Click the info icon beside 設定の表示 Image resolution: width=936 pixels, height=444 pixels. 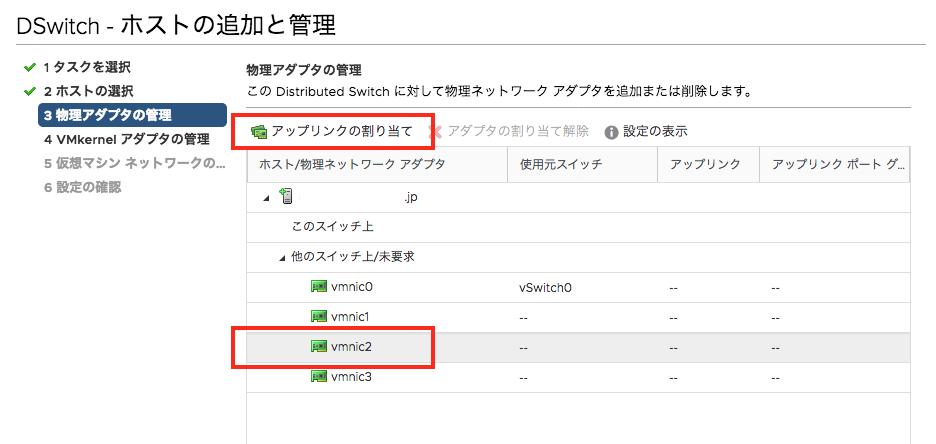point(611,132)
